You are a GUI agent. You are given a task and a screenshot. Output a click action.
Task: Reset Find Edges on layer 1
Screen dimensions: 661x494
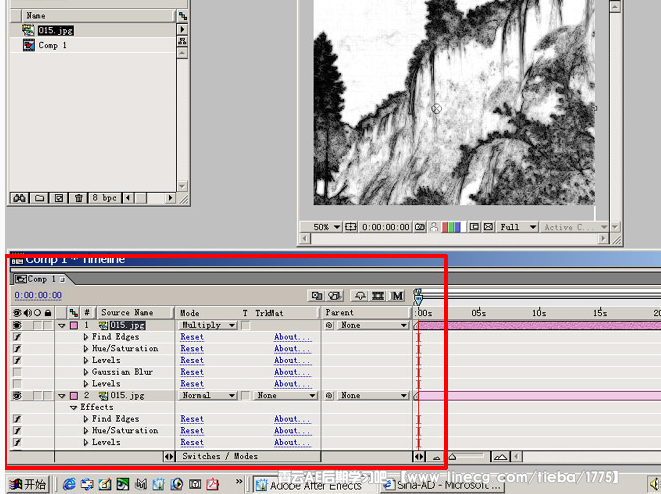[192, 337]
